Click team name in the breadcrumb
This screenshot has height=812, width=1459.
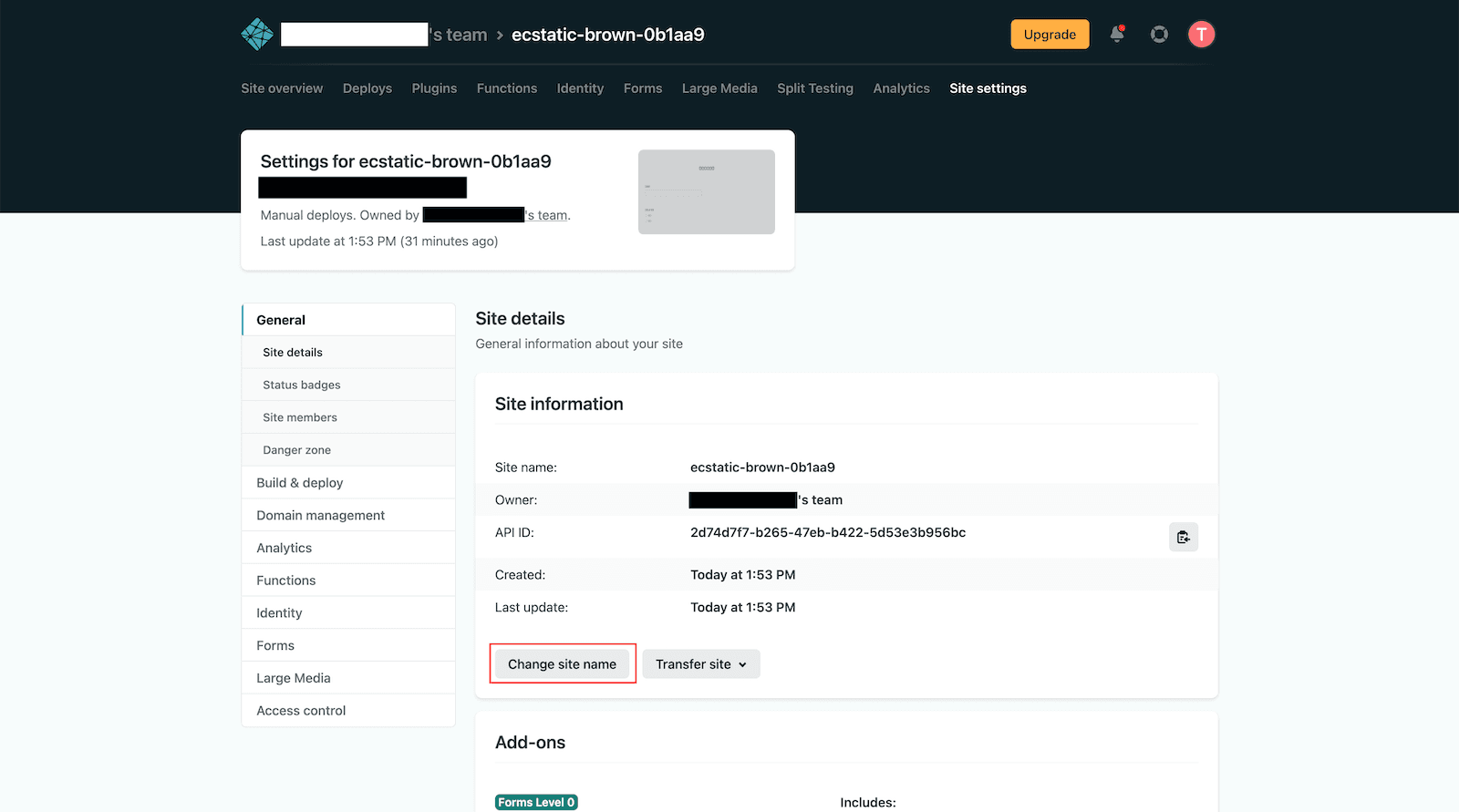pos(384,35)
